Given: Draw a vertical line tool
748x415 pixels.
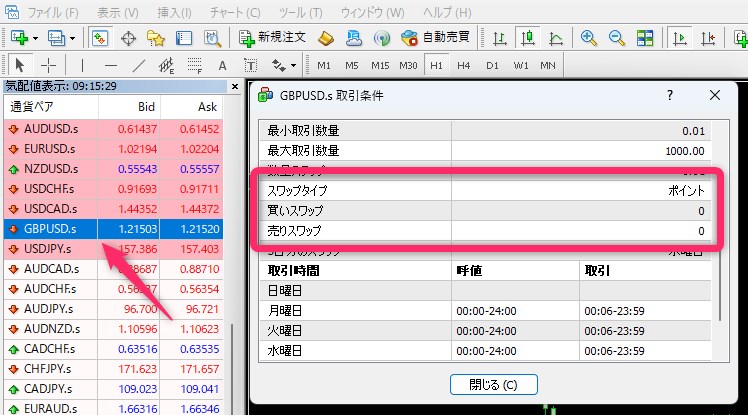Looking at the screenshot, I should pos(82,65).
